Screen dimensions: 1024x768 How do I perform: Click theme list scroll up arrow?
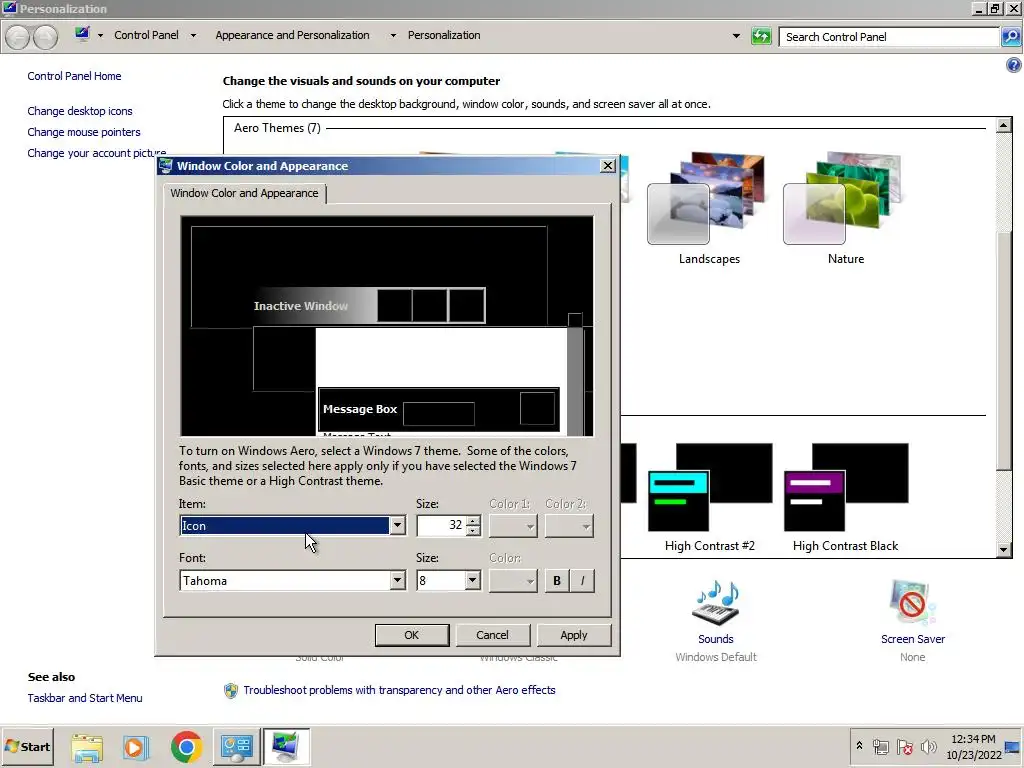click(1004, 125)
